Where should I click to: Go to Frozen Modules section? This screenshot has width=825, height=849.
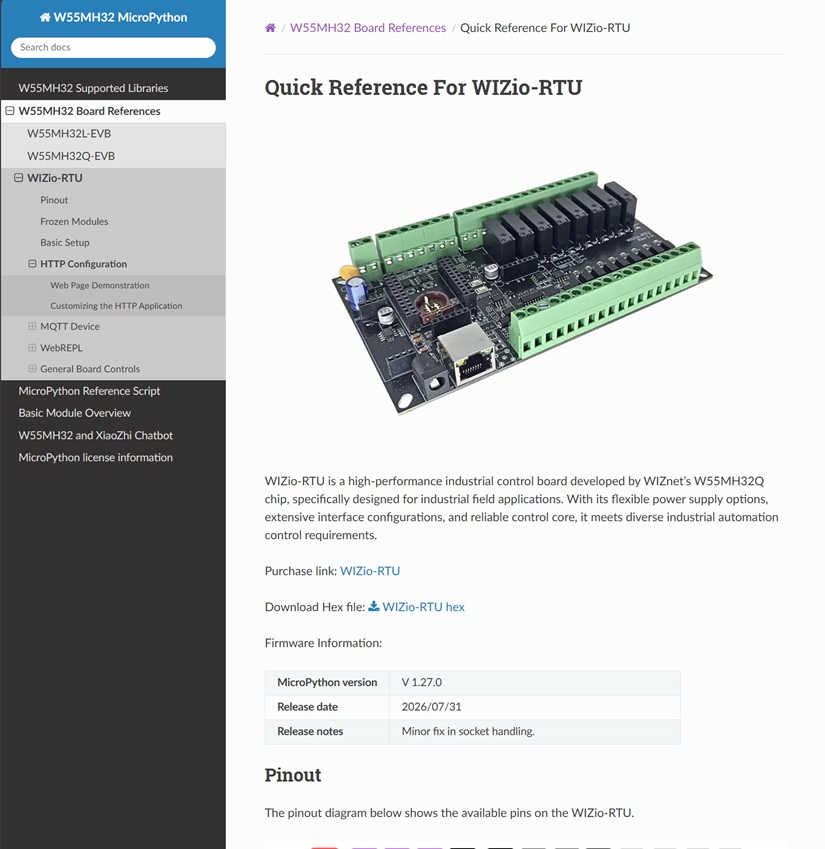74,221
